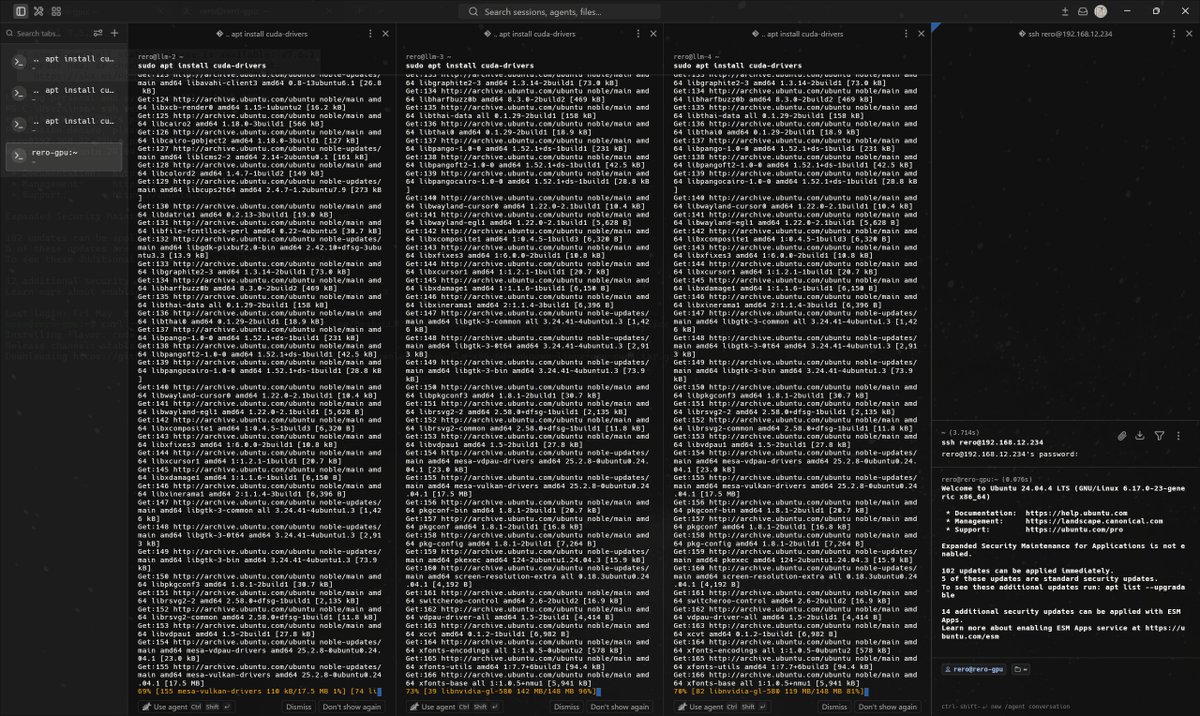This screenshot has height=716, width=1200.
Task: Select the rero-gpu:~ tab in sidebar
Action: click(64, 155)
